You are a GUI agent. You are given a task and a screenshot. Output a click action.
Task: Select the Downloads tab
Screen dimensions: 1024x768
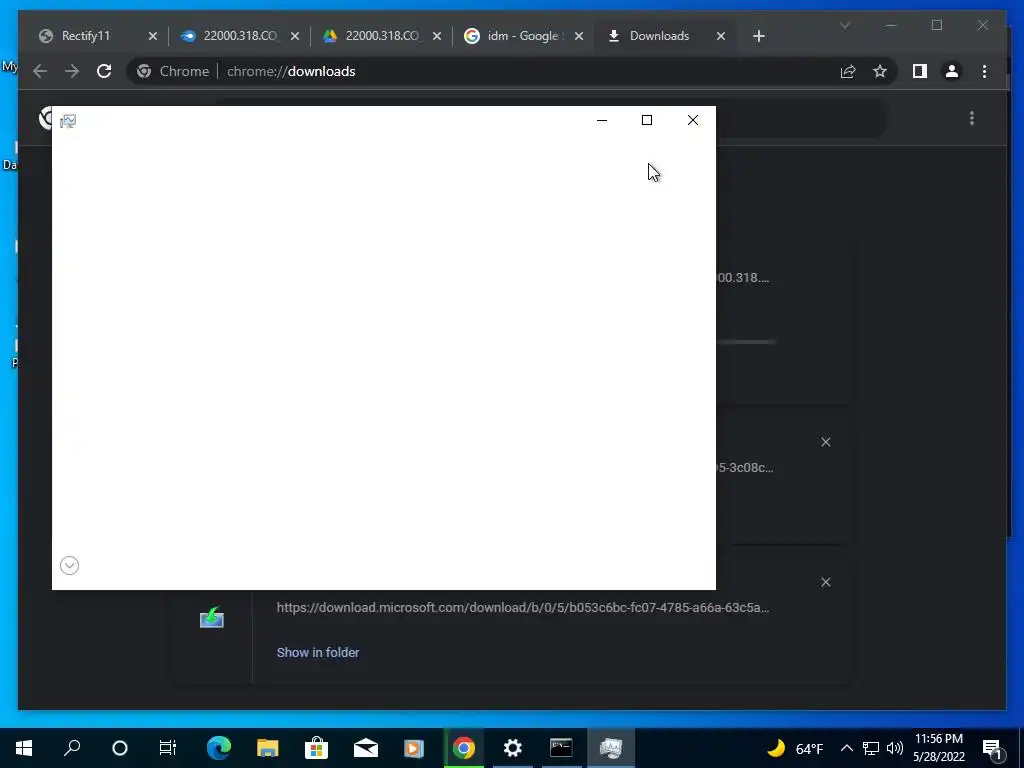(x=666, y=36)
